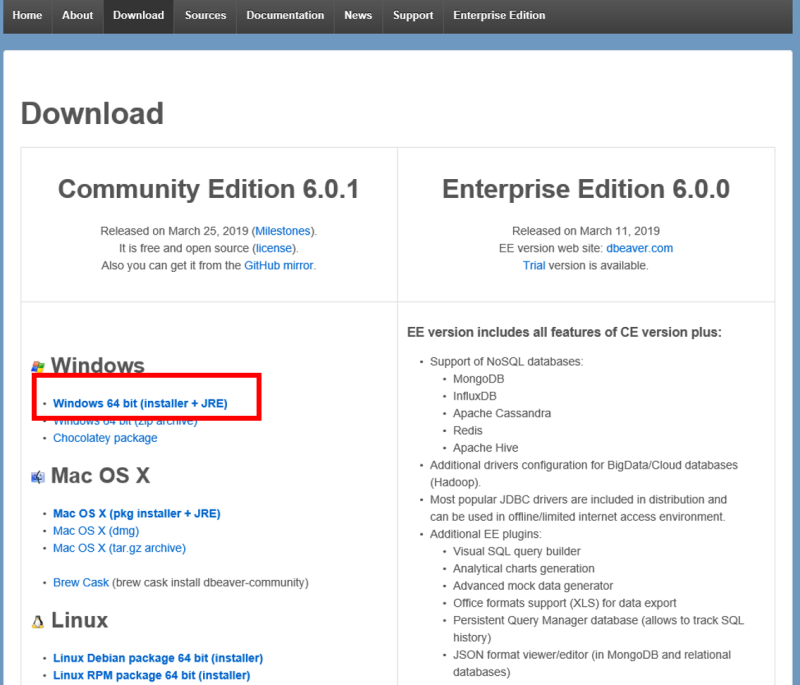This screenshot has width=800, height=685.
Task: Go to the About page
Action: click(x=78, y=15)
